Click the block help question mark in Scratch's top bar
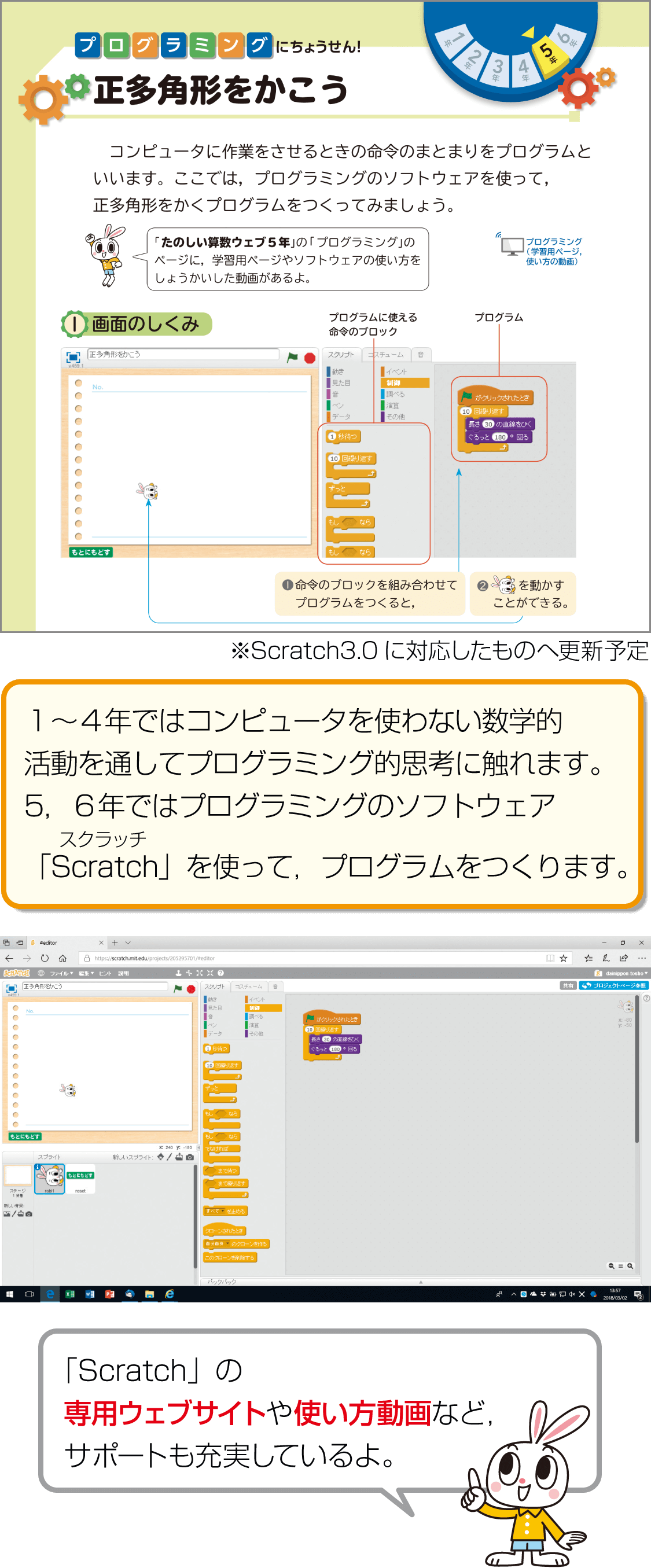 click(220, 973)
